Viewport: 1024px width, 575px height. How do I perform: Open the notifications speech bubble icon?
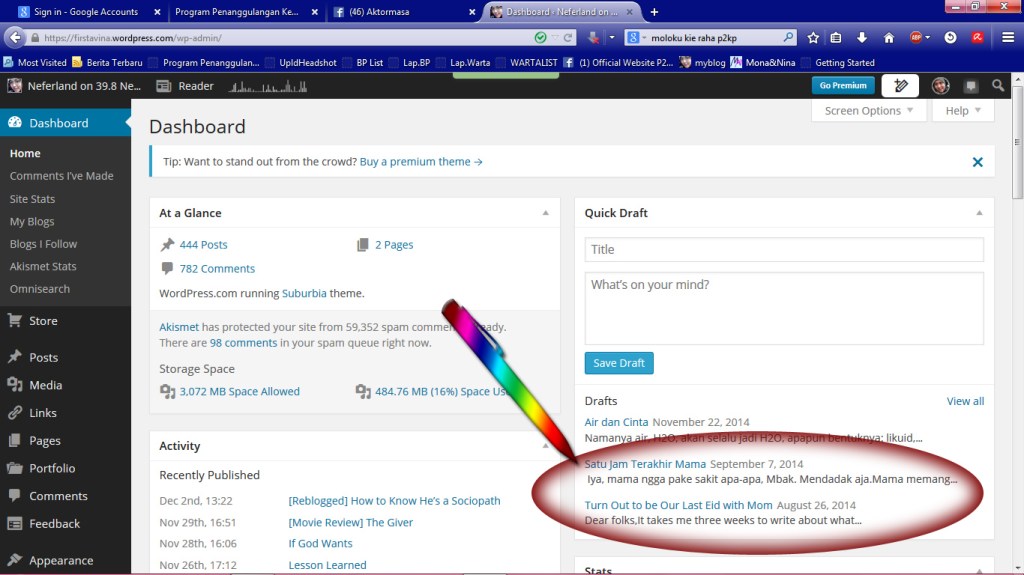(971, 86)
